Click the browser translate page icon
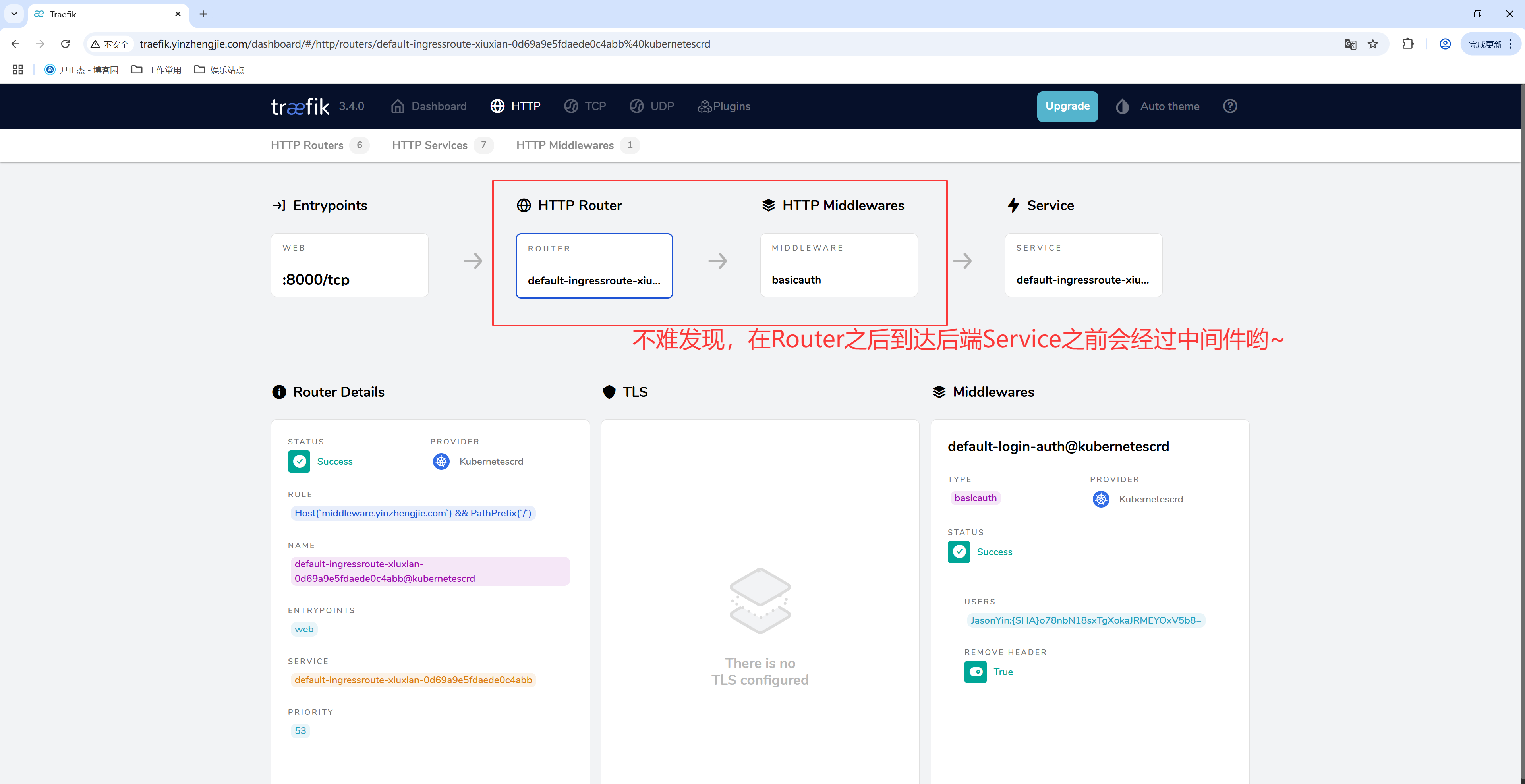Viewport: 1525px width, 784px height. [1350, 44]
